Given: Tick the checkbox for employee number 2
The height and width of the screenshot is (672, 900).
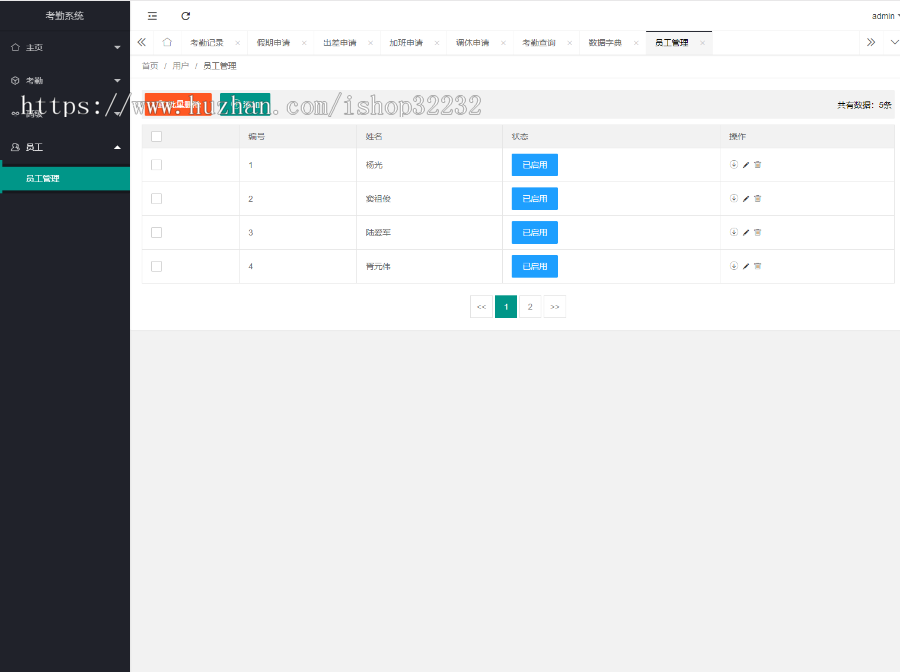Looking at the screenshot, I should click(156, 199).
